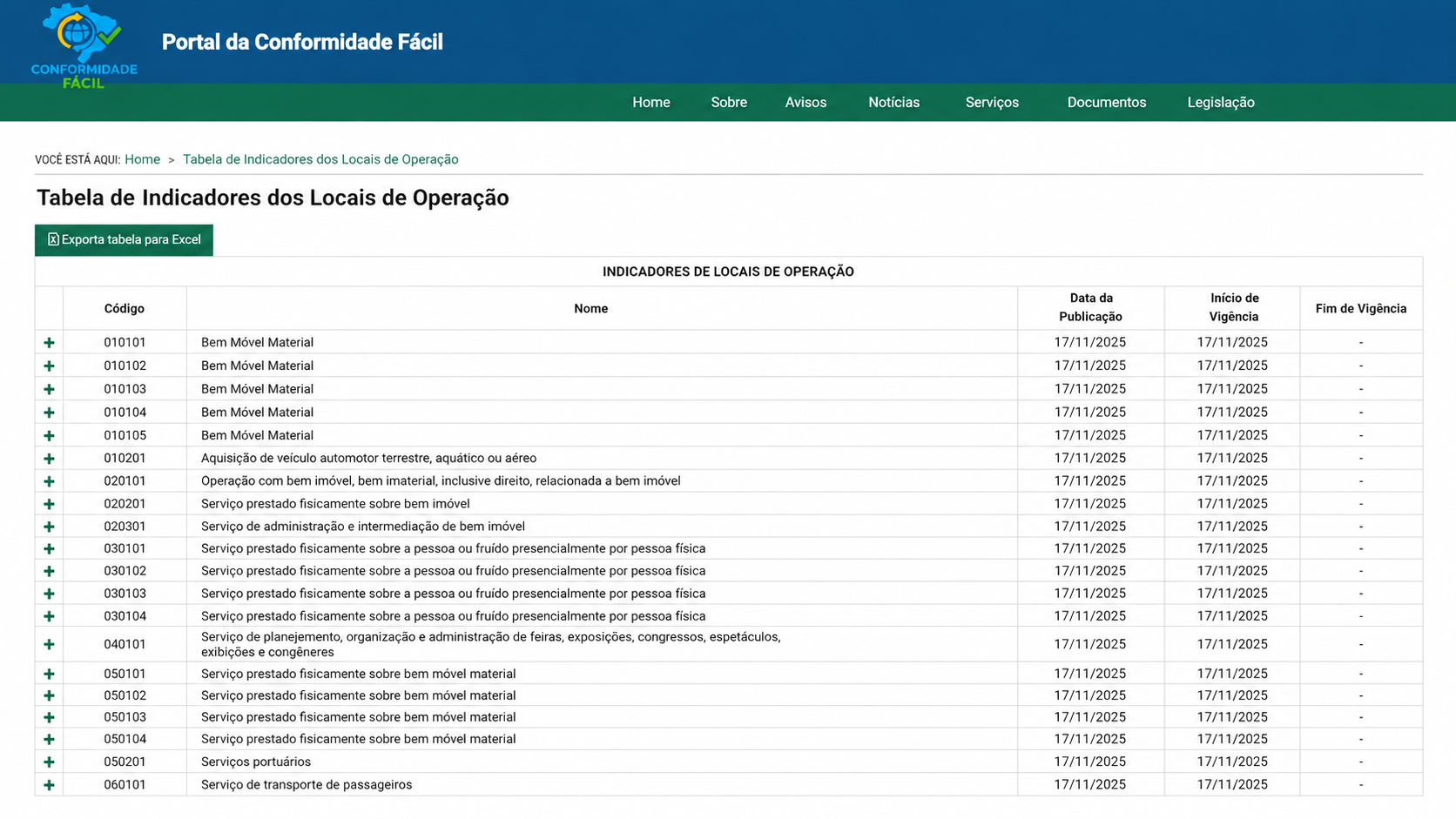The width and height of the screenshot is (1456, 819).
Task: Click 'Serviço de administração e intermediação' name
Action: click(x=363, y=526)
